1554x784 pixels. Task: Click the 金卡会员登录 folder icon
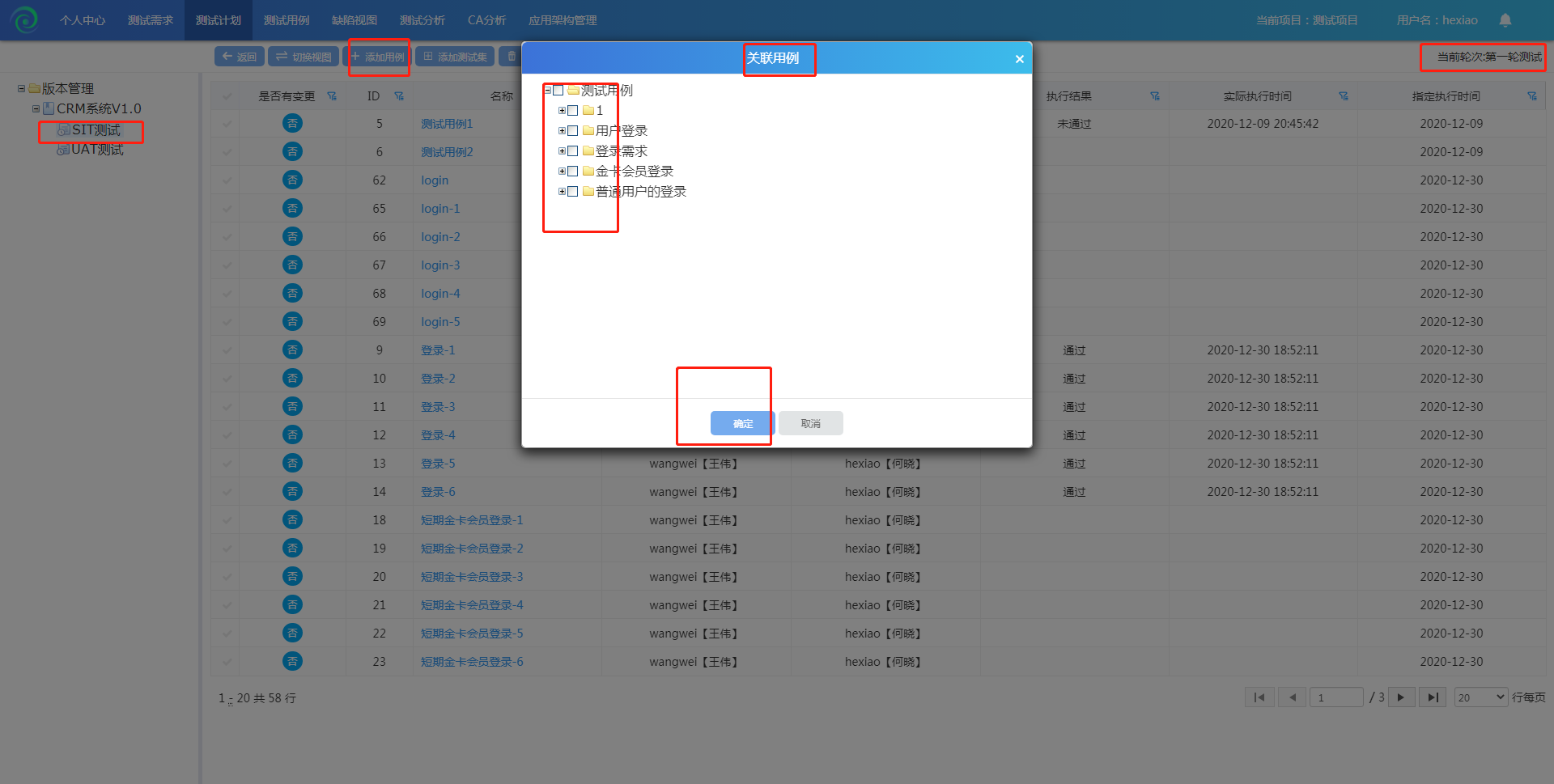(x=588, y=171)
